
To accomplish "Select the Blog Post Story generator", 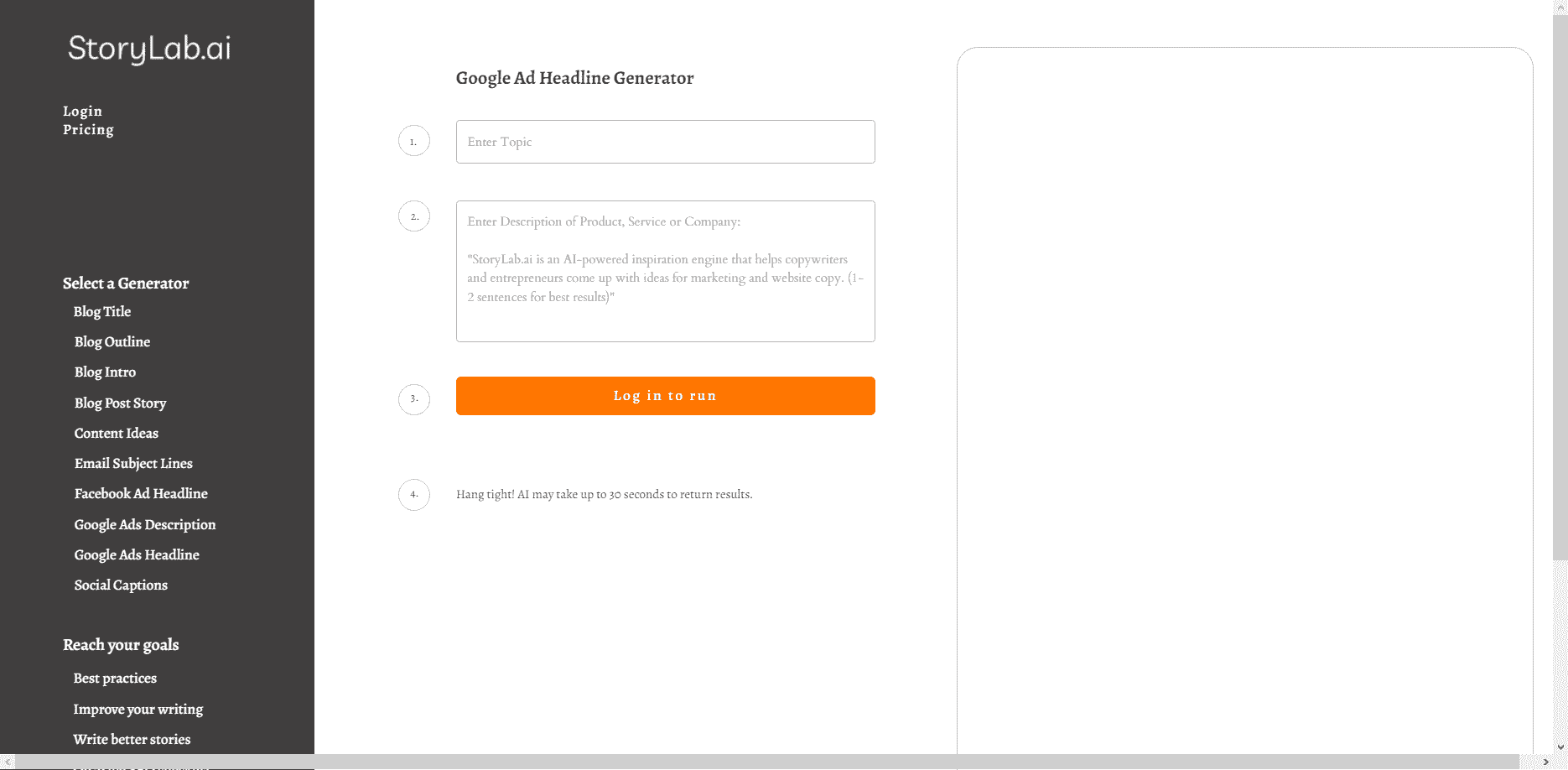I will pos(120,403).
